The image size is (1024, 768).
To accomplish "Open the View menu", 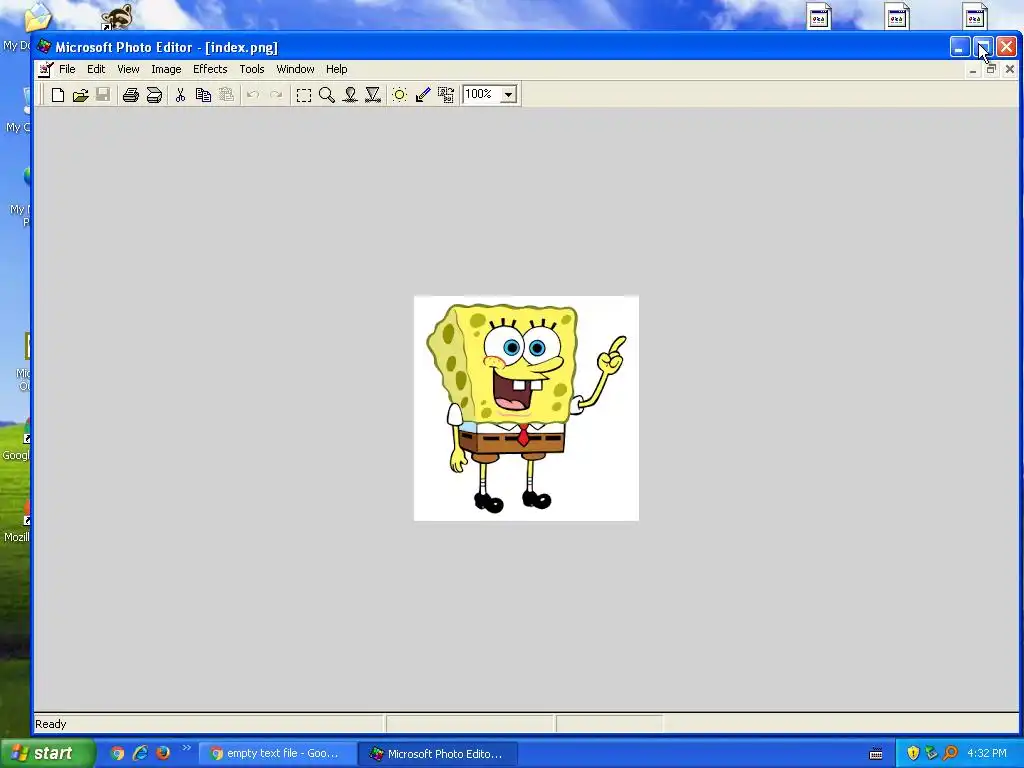I will click(128, 69).
